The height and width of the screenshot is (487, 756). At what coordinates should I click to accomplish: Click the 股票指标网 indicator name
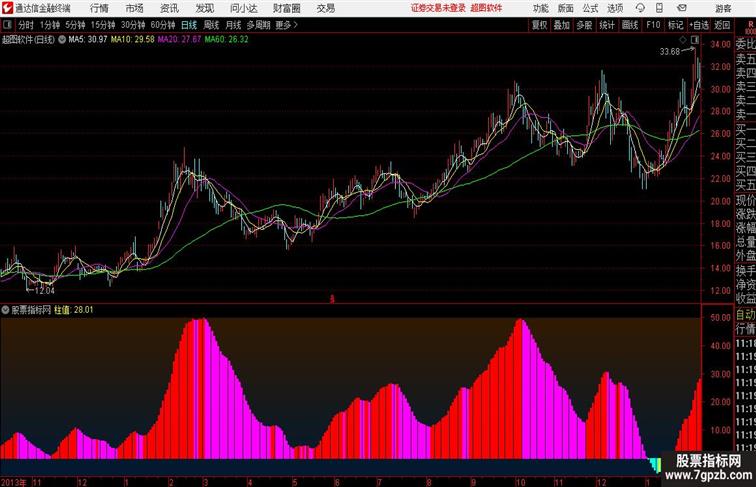[31, 310]
